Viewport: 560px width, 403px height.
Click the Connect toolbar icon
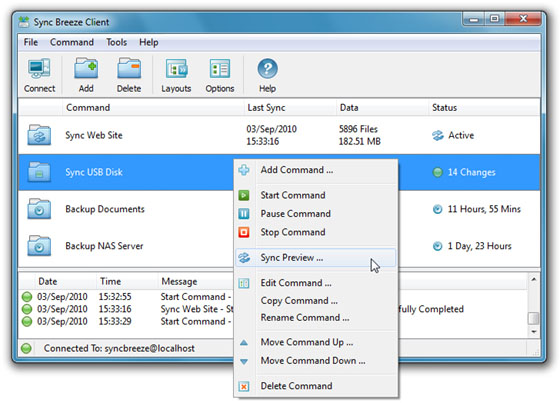coord(39,69)
